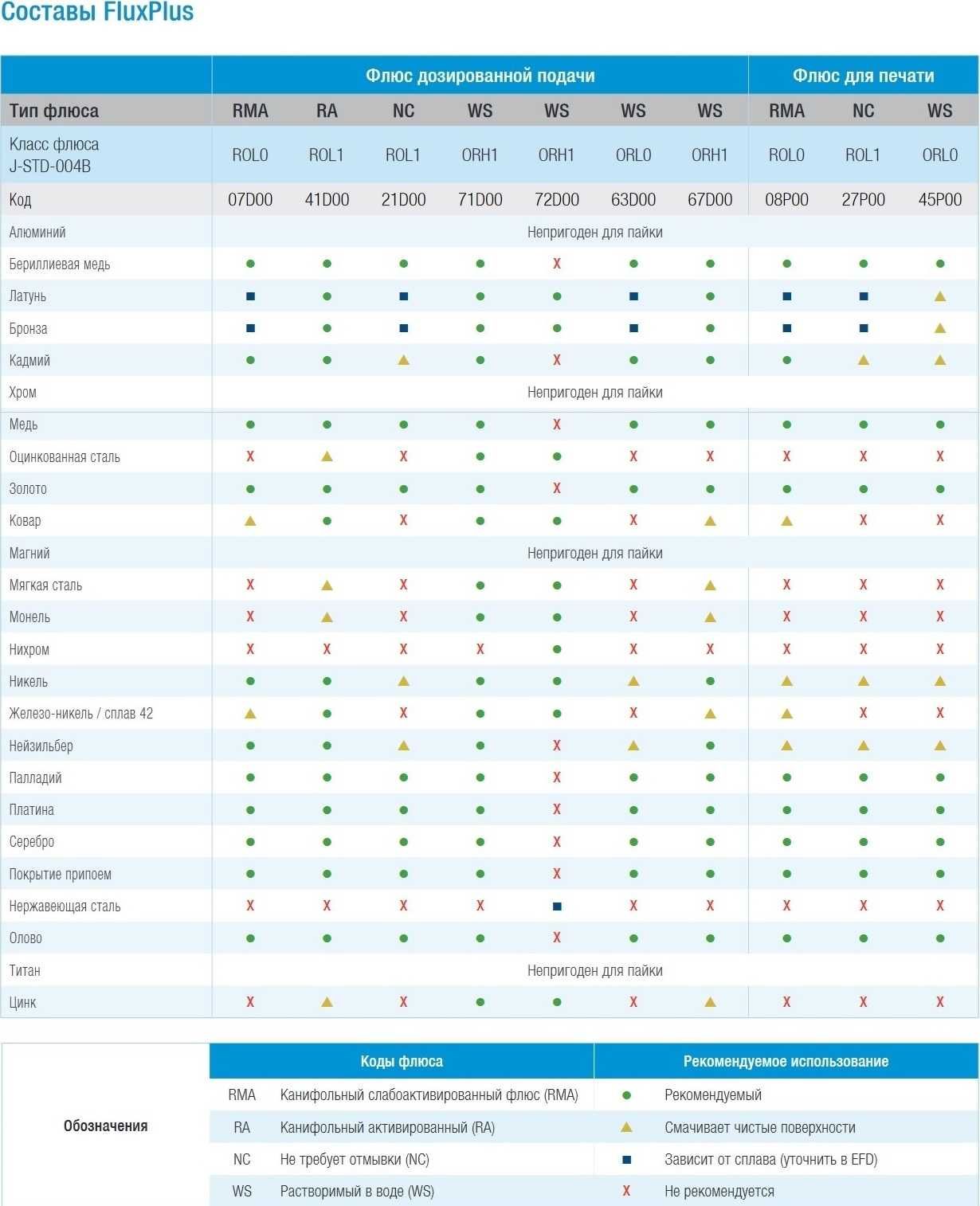Select the yellow triangle in Латунь row
This screenshot has height=1206, width=980.
pos(940,296)
